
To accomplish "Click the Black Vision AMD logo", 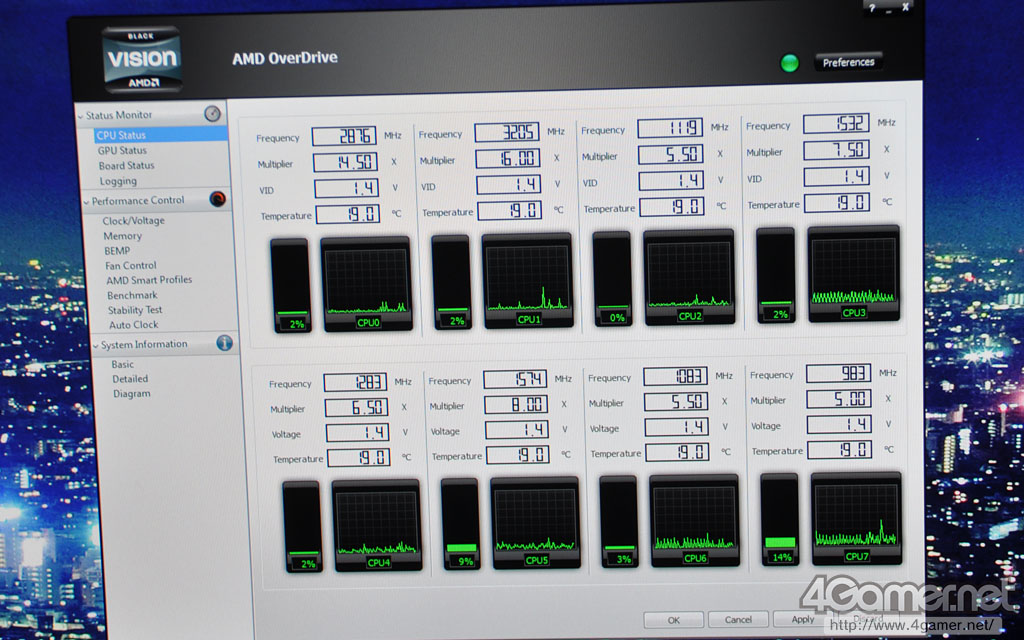I will coord(142,58).
